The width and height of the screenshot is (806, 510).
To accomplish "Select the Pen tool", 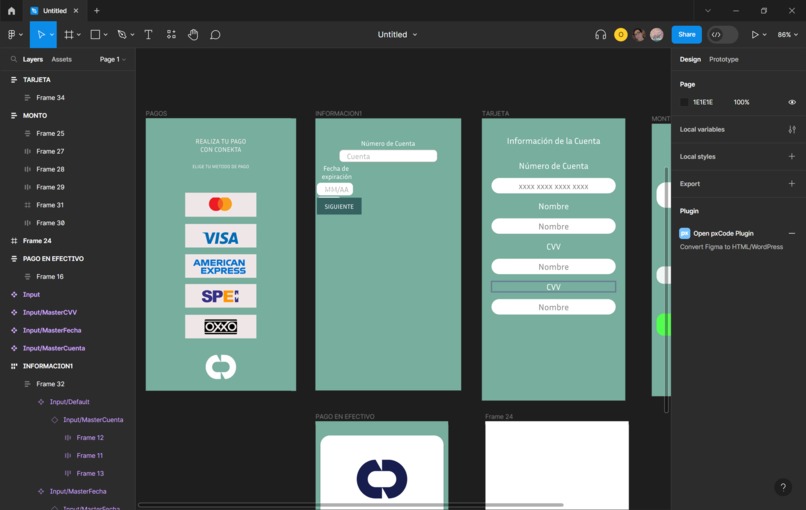I will pos(122,34).
